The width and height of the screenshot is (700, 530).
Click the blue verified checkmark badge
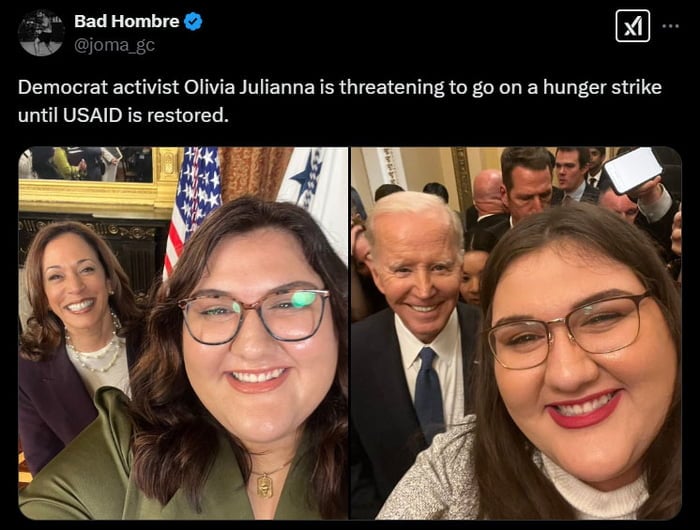(193, 21)
